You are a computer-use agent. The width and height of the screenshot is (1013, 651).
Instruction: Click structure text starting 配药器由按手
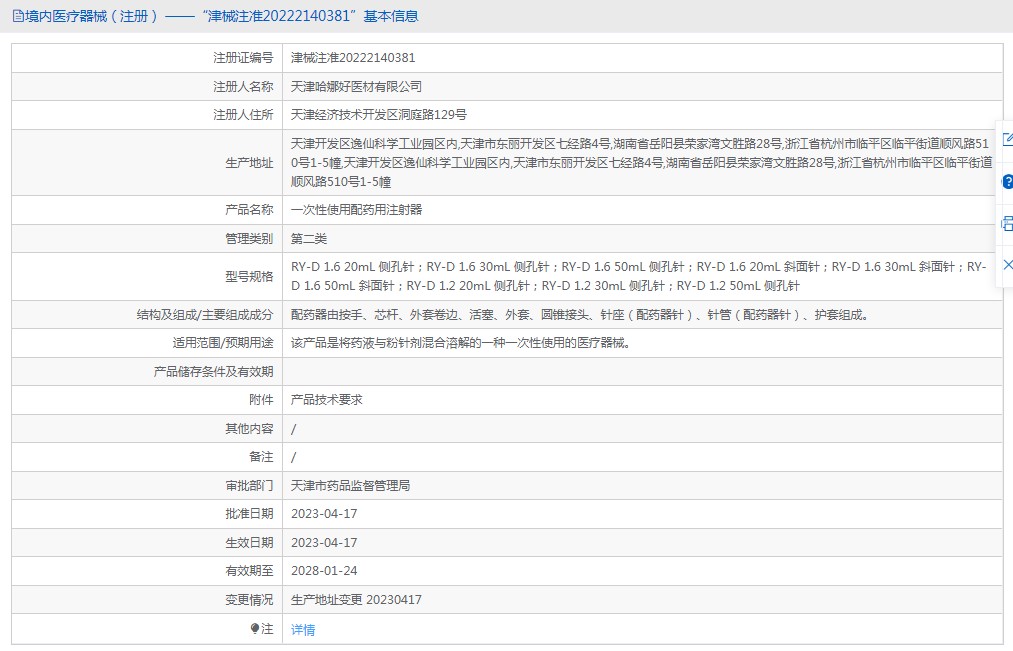pyautogui.click(x=580, y=315)
